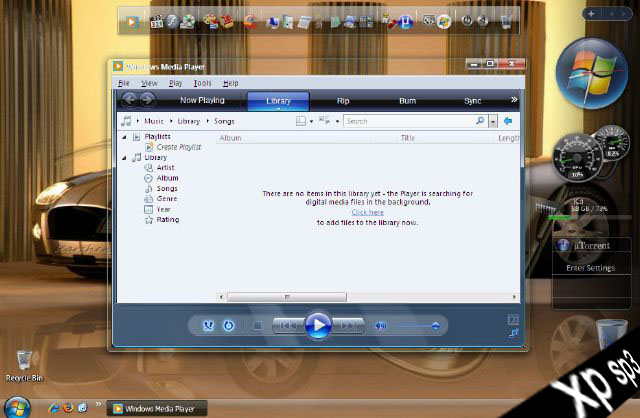Open the search box dropdown arrow

tap(493, 121)
